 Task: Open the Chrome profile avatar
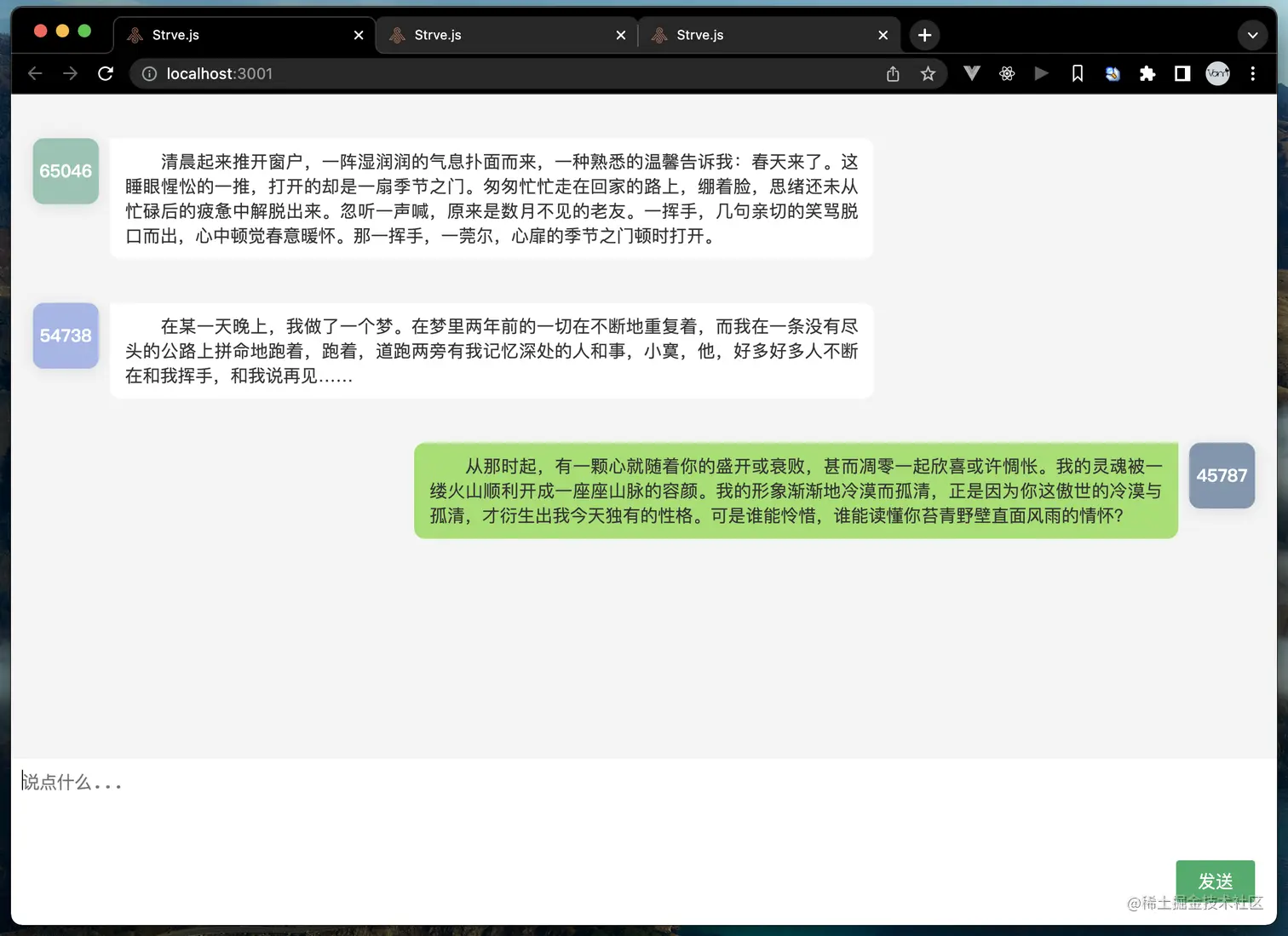pos(1218,74)
